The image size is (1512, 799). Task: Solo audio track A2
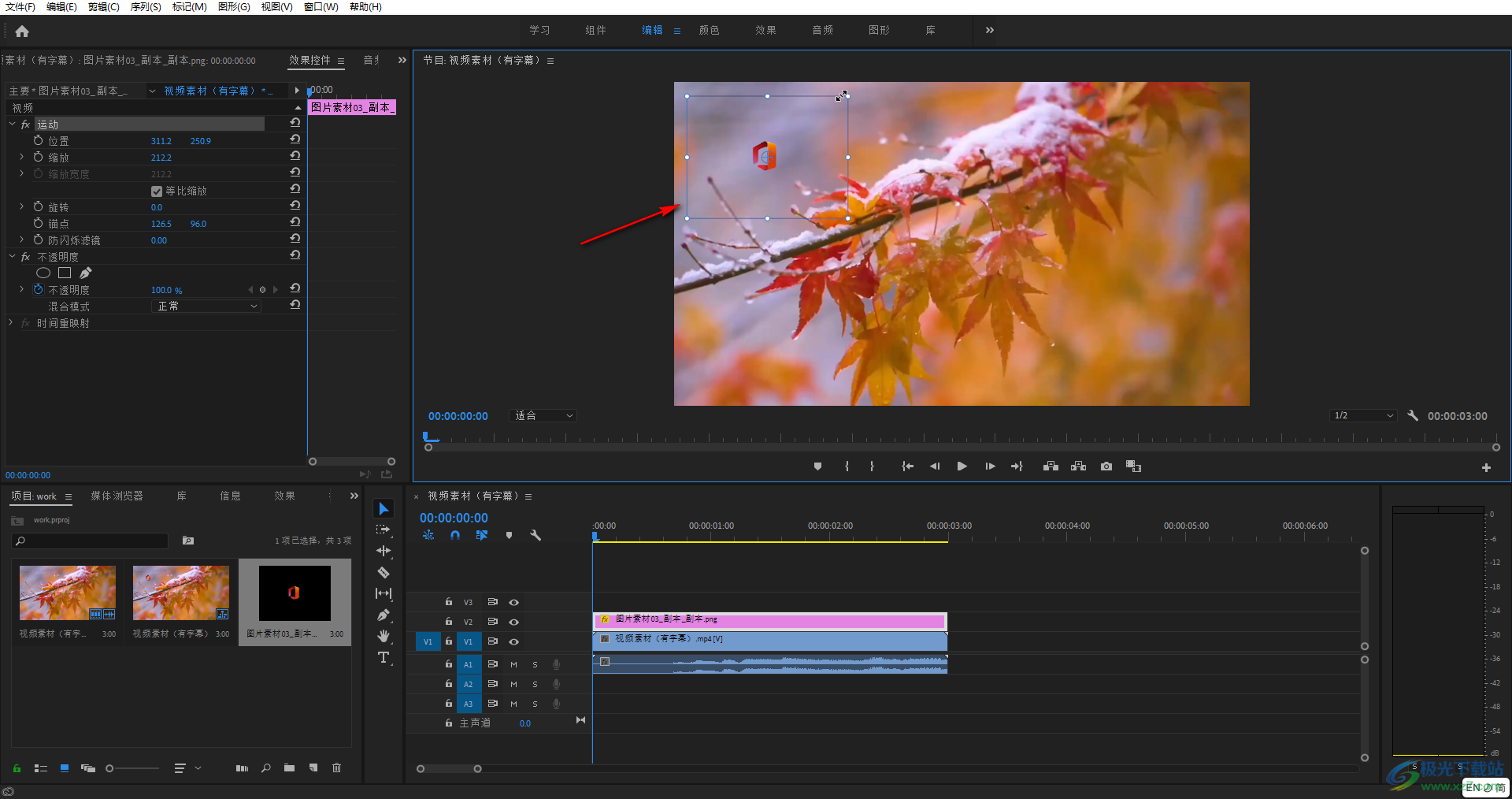tap(535, 684)
